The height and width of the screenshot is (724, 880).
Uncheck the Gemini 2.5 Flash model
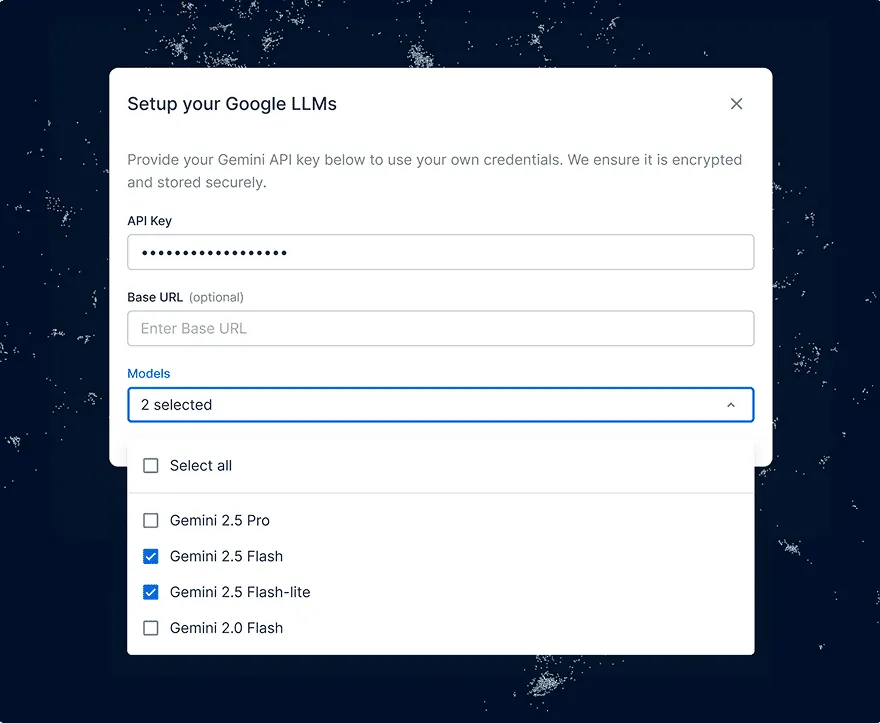coord(151,556)
